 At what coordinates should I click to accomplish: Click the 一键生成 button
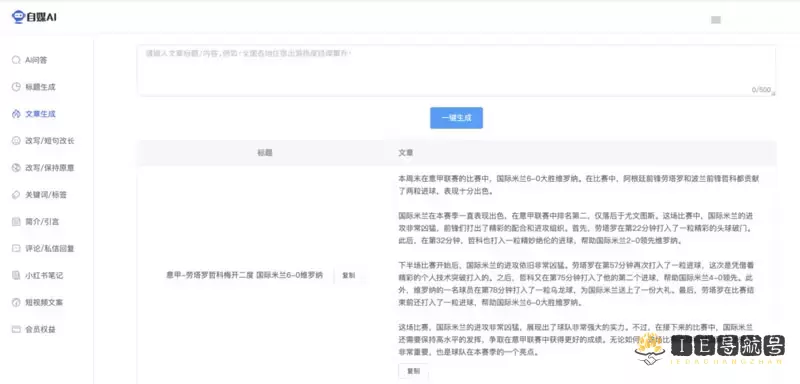456,118
